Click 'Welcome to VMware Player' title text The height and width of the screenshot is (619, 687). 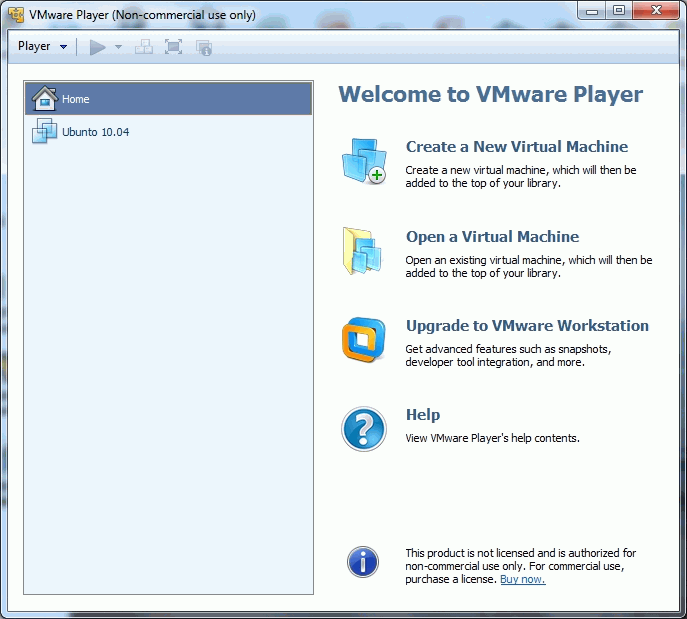[491, 94]
